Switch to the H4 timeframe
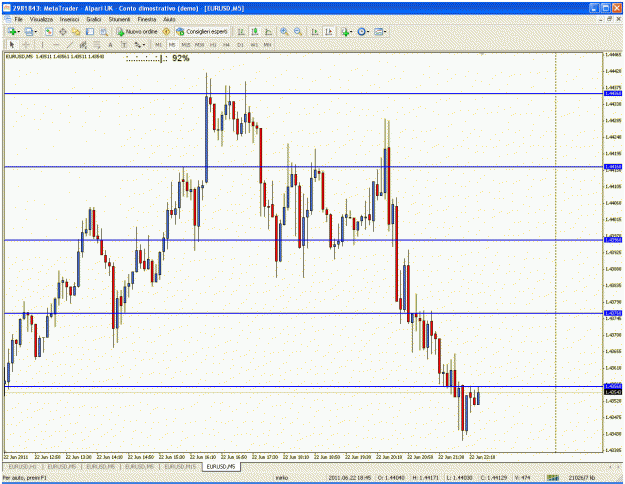Image resolution: width=625 pixels, height=484 pixels. [x=226, y=45]
